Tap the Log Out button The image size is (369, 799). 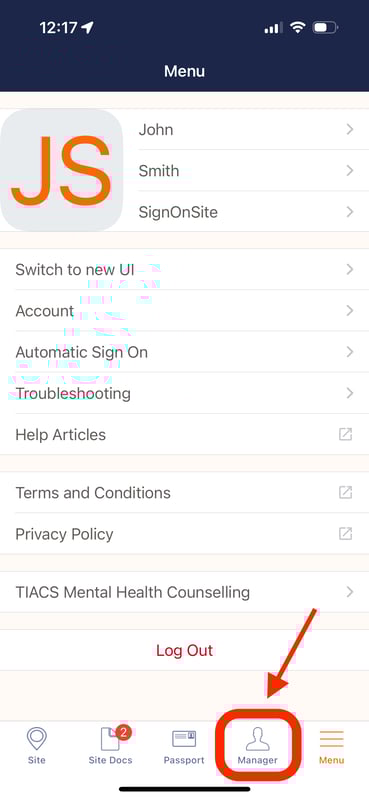(184, 650)
